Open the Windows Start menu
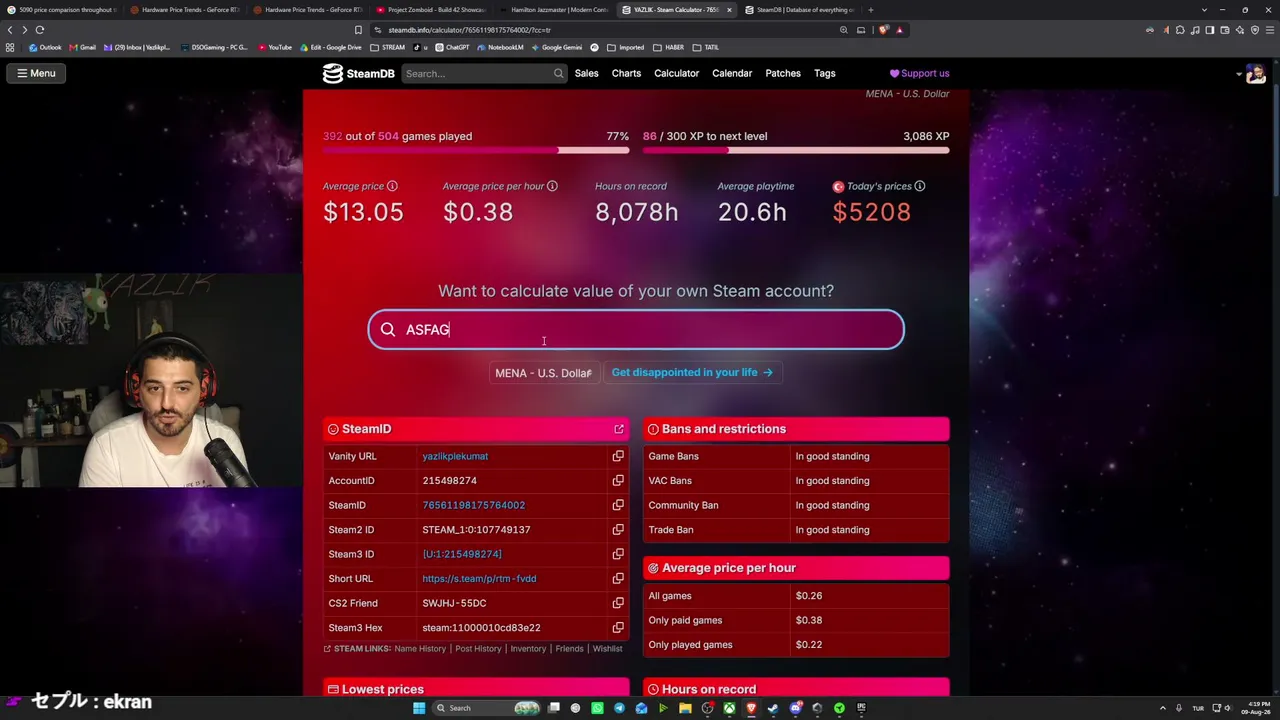This screenshot has height=720, width=1280. 419,708
